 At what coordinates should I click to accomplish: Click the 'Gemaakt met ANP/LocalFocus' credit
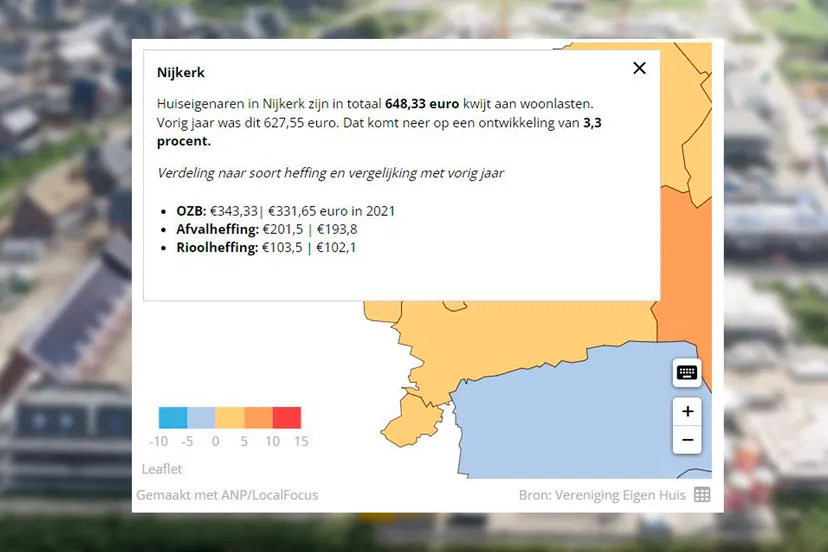pyautogui.click(x=227, y=495)
